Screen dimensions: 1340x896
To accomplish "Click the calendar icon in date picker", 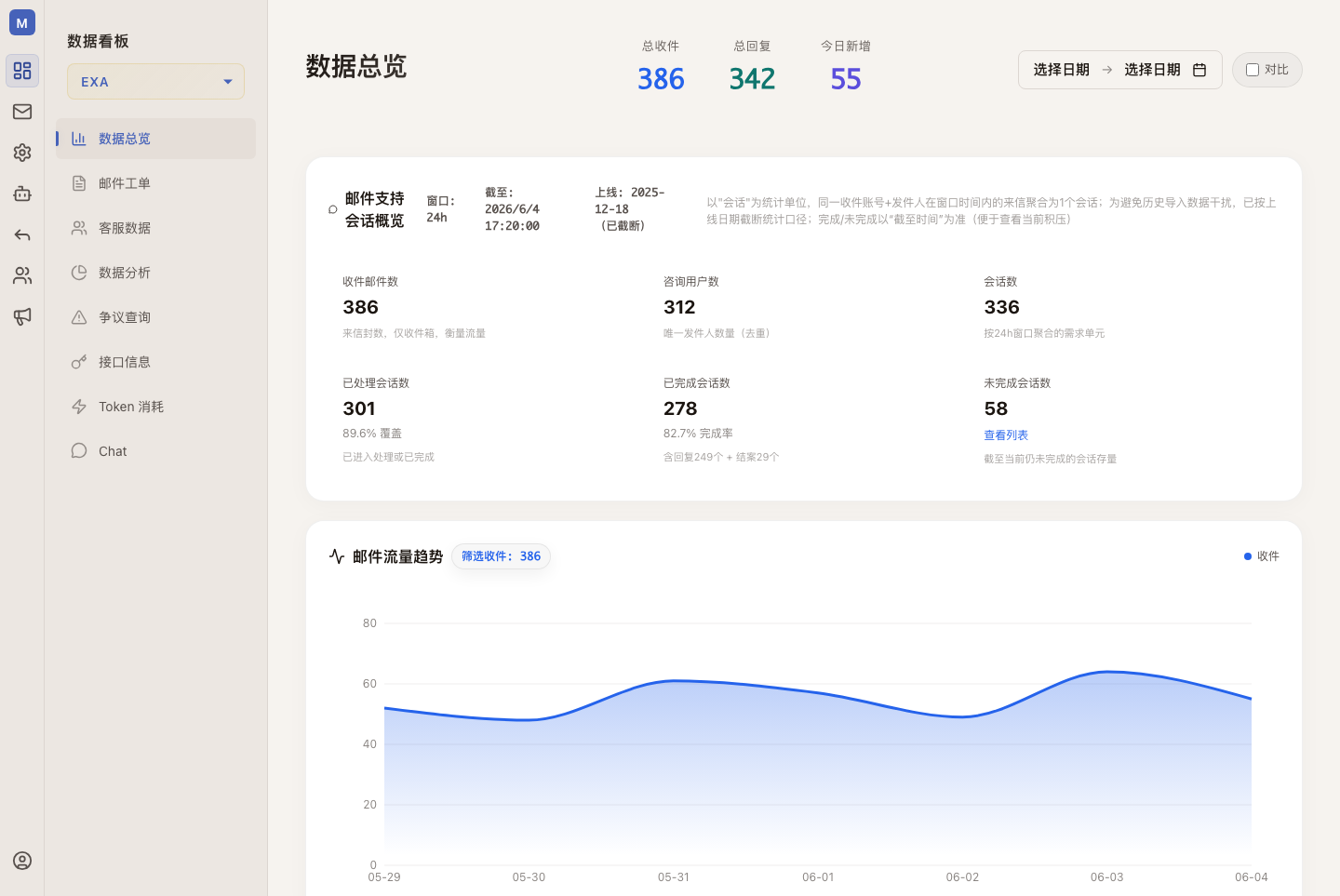I will pyautogui.click(x=1199, y=70).
